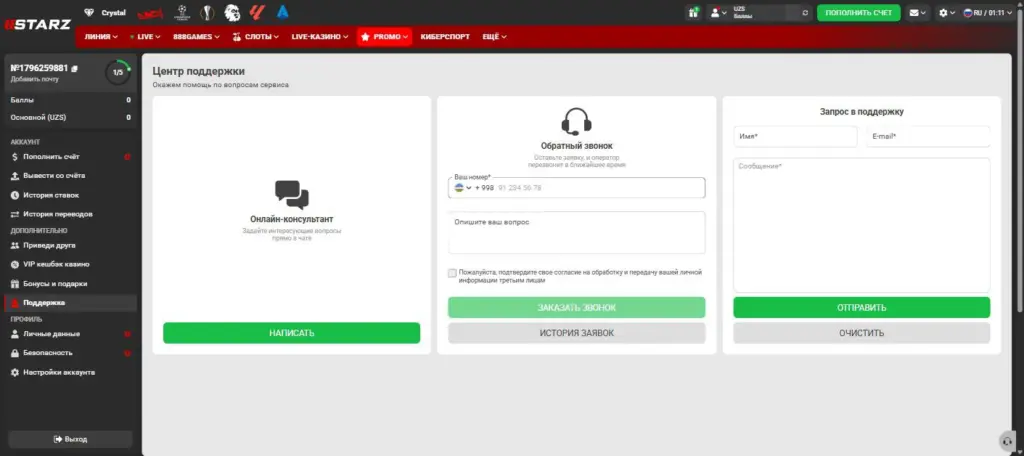This screenshot has height=456, width=1024.
Task: Open the country code flag dropdown
Action: 463,187
